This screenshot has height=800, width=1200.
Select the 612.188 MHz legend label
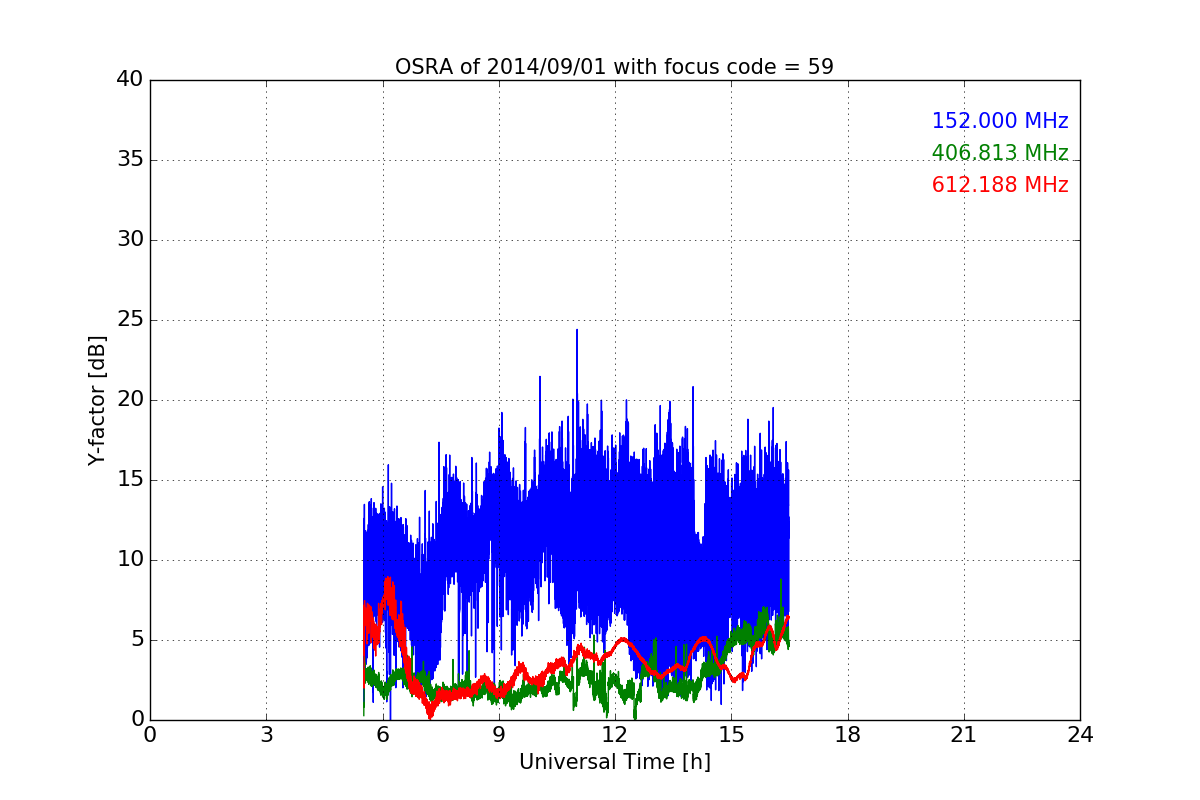(1000, 185)
